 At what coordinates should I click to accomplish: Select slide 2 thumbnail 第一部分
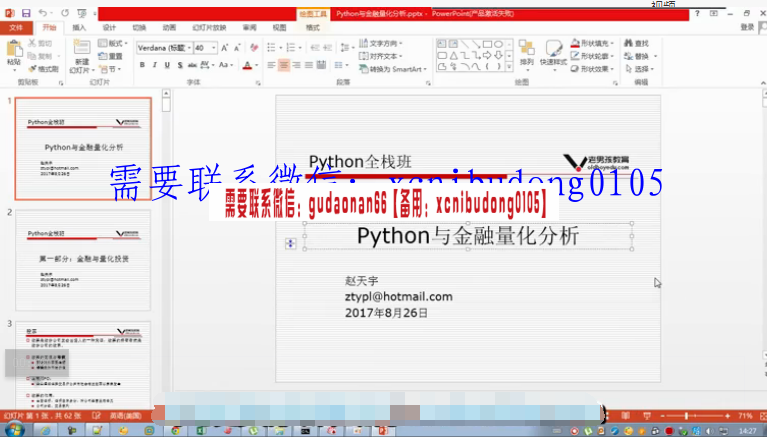coord(83,260)
